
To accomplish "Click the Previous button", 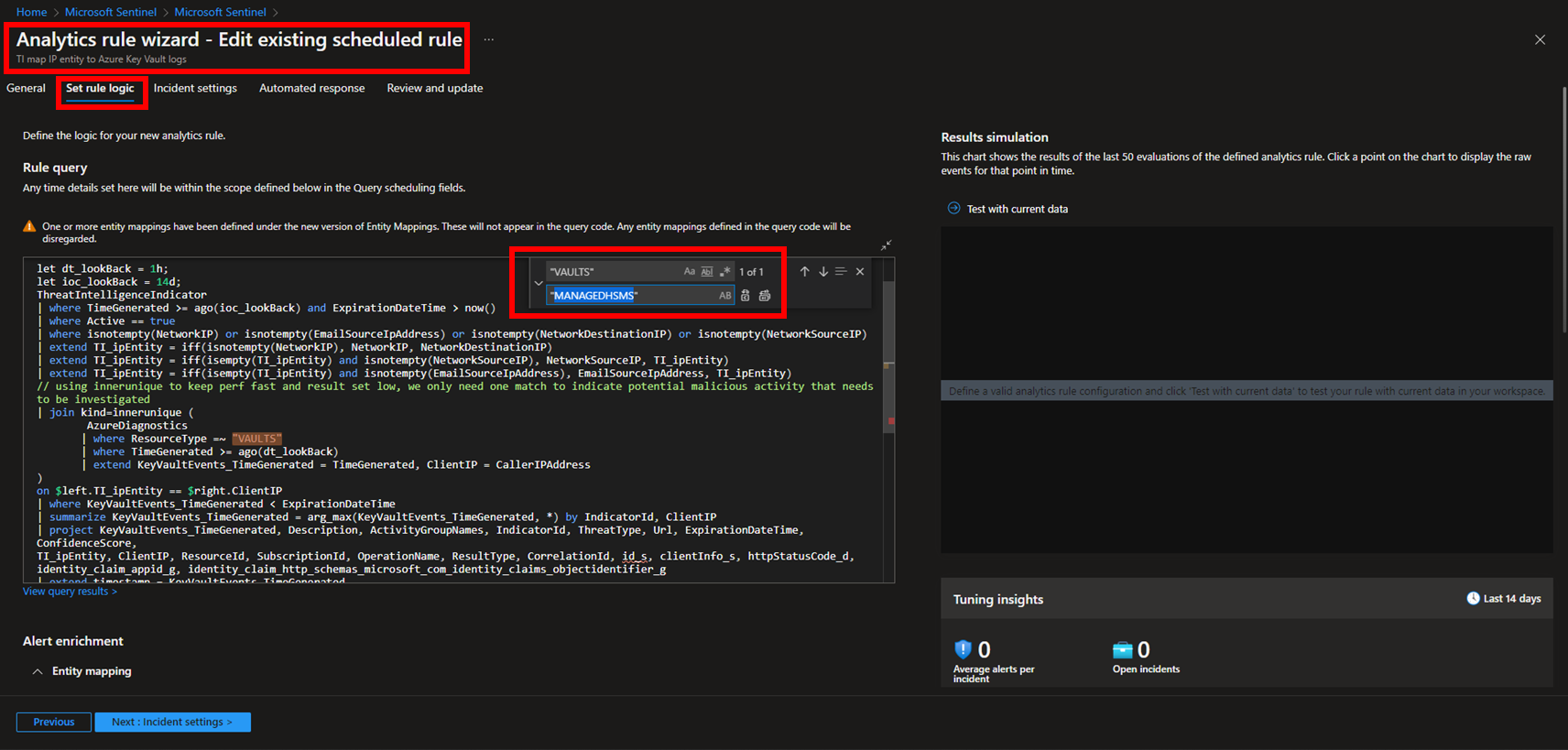I will (x=54, y=722).
